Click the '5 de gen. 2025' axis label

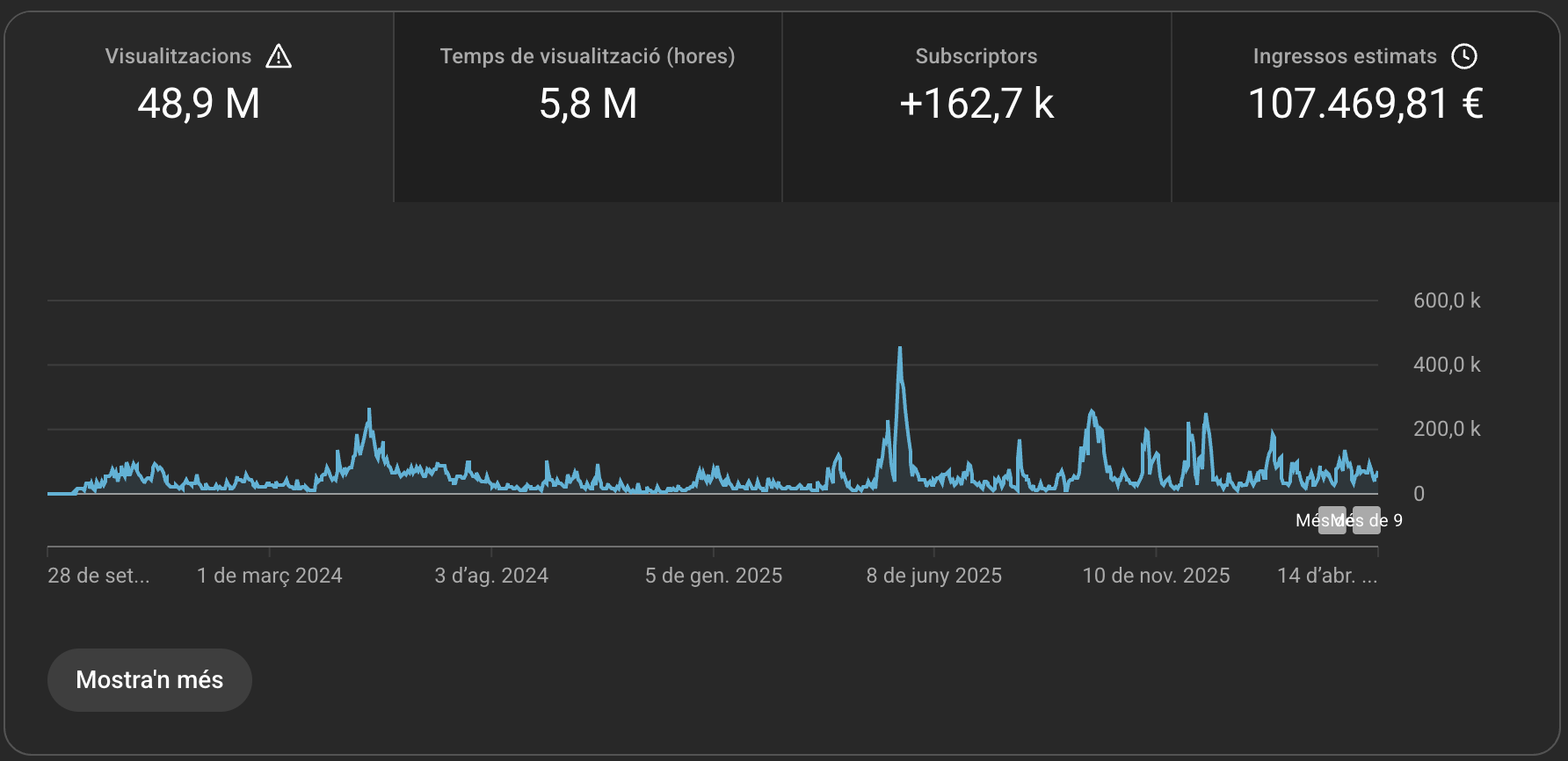(713, 576)
